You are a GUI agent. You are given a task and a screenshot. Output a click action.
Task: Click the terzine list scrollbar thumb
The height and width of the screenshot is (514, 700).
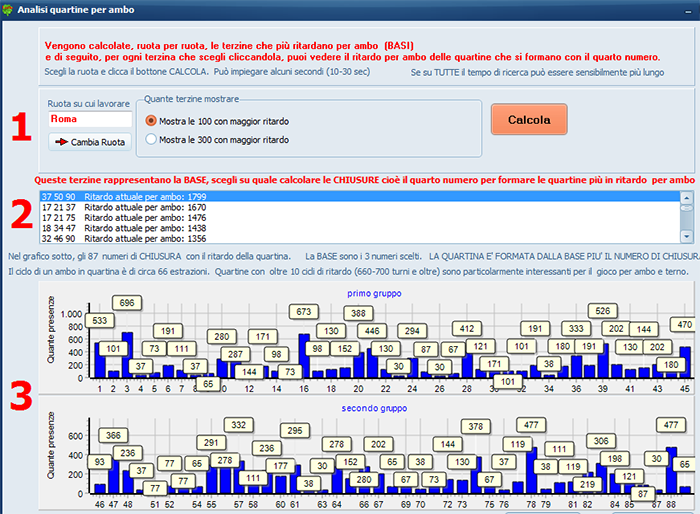[687, 208]
